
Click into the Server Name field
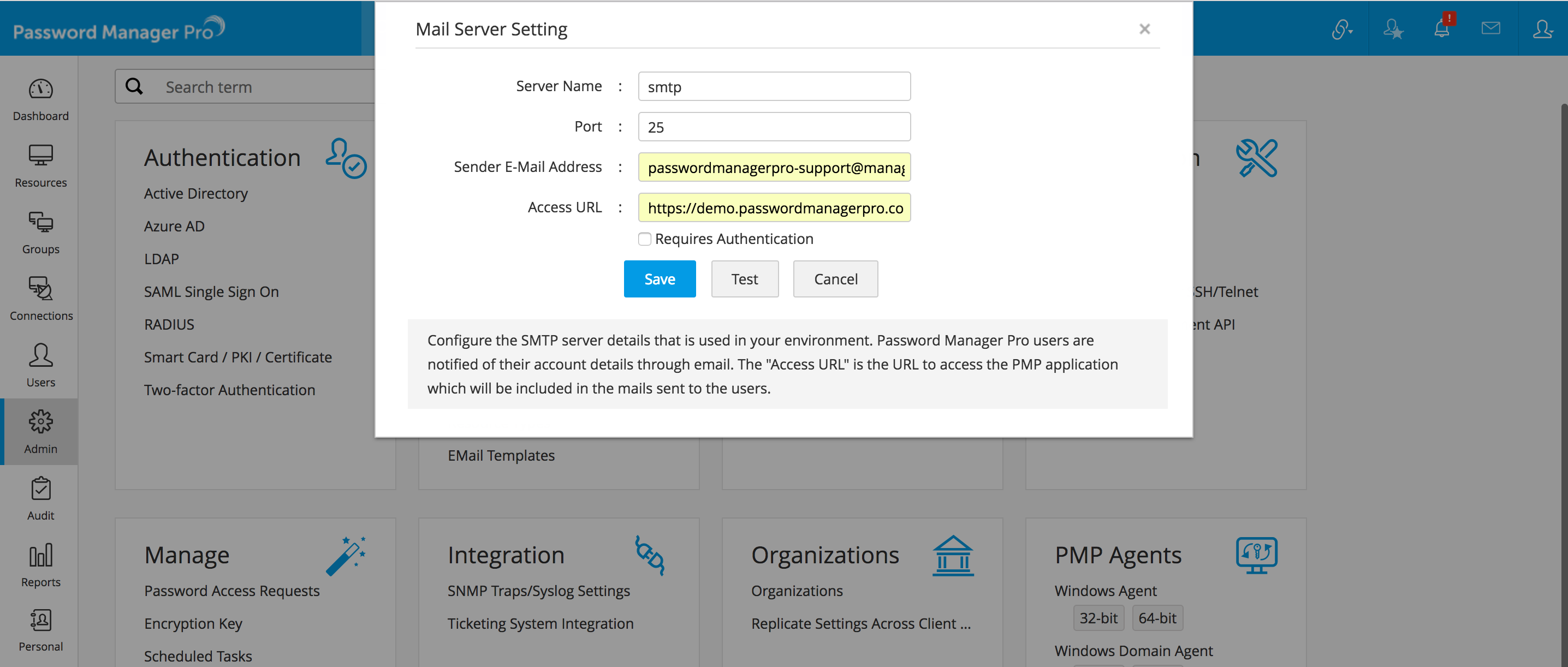774,86
